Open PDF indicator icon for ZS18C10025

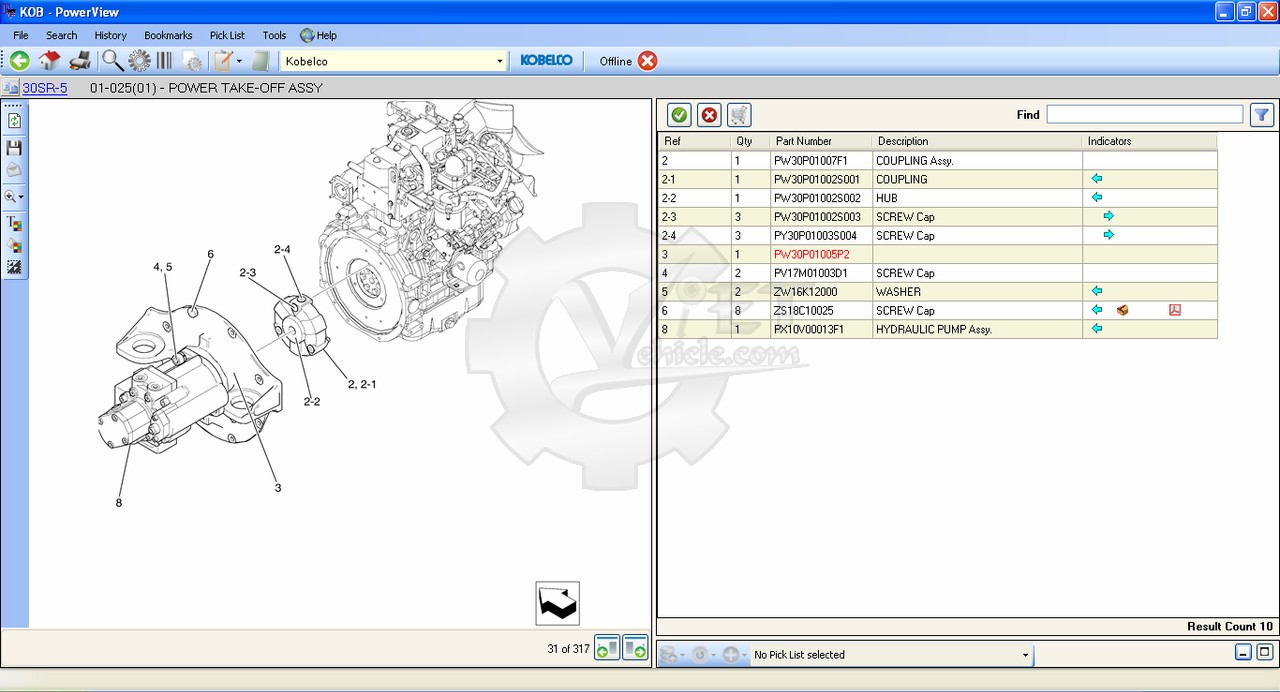1175,310
